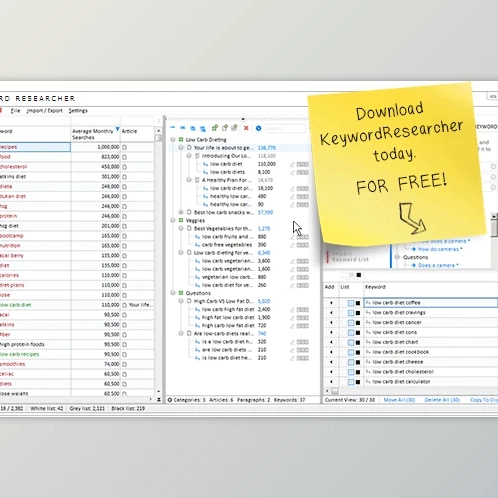Click black list square for low carb diet cheese
498x498 pixels.
(358, 362)
